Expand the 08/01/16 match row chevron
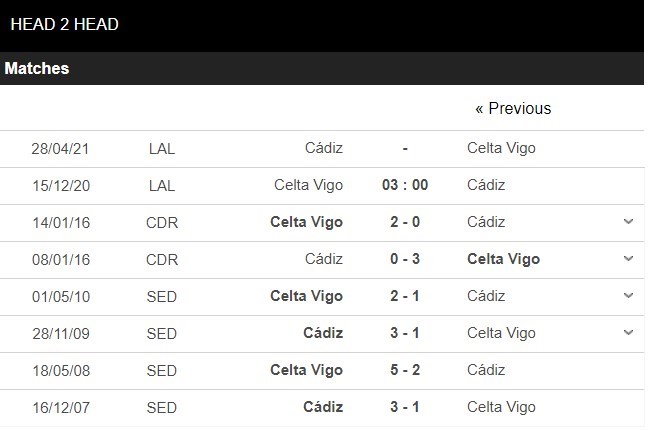This screenshot has width=649, height=431. (x=628, y=259)
